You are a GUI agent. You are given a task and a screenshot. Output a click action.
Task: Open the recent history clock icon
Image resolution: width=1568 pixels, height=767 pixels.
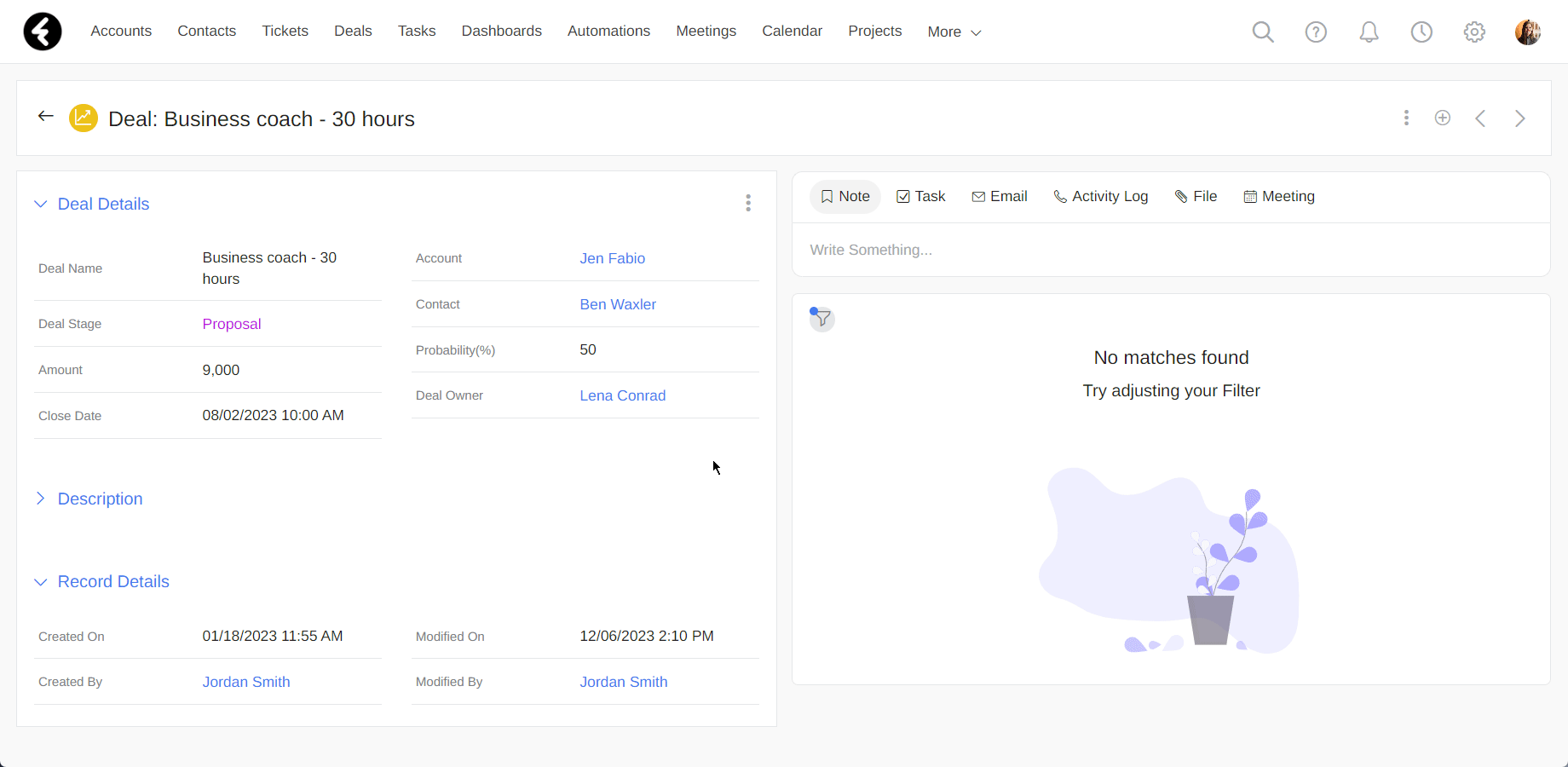(1421, 32)
